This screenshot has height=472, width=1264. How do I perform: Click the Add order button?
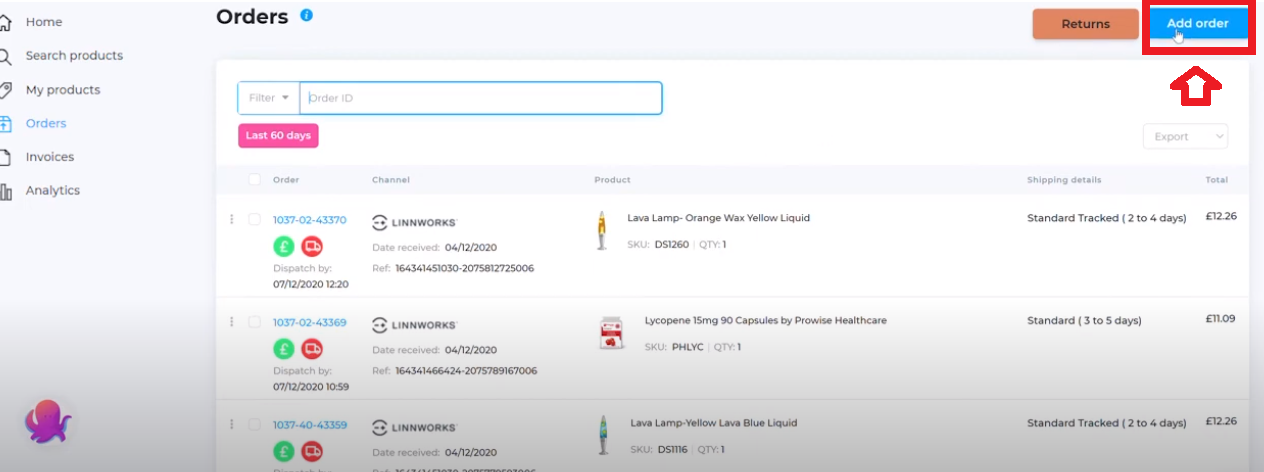1198,23
